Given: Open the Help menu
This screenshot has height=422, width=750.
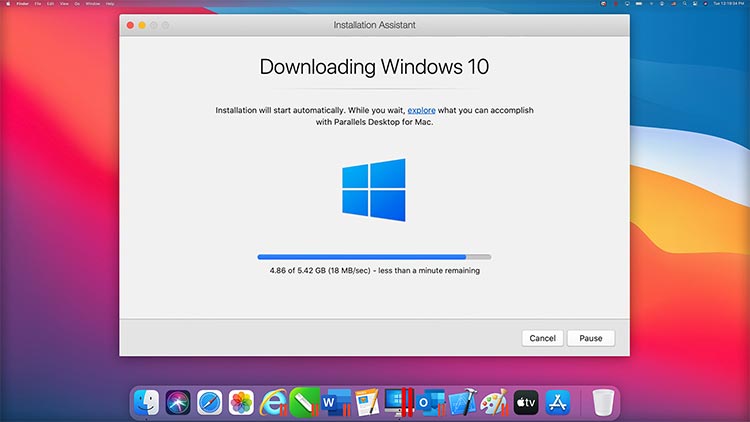Looking at the screenshot, I should pyautogui.click(x=110, y=3).
